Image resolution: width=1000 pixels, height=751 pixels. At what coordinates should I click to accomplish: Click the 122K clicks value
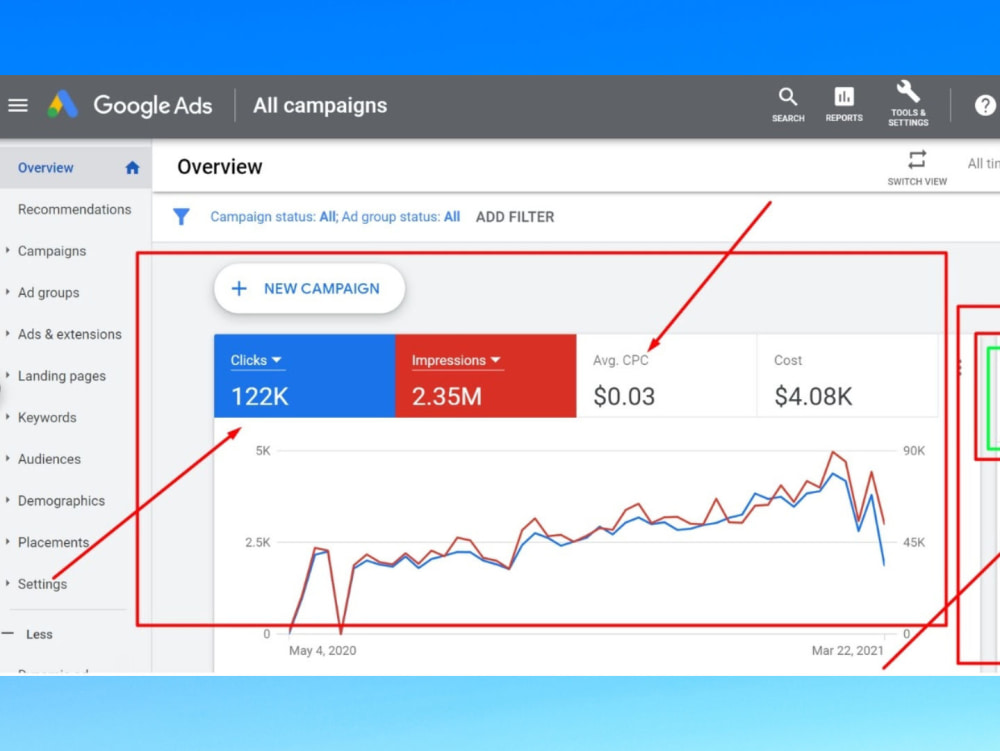pos(260,397)
